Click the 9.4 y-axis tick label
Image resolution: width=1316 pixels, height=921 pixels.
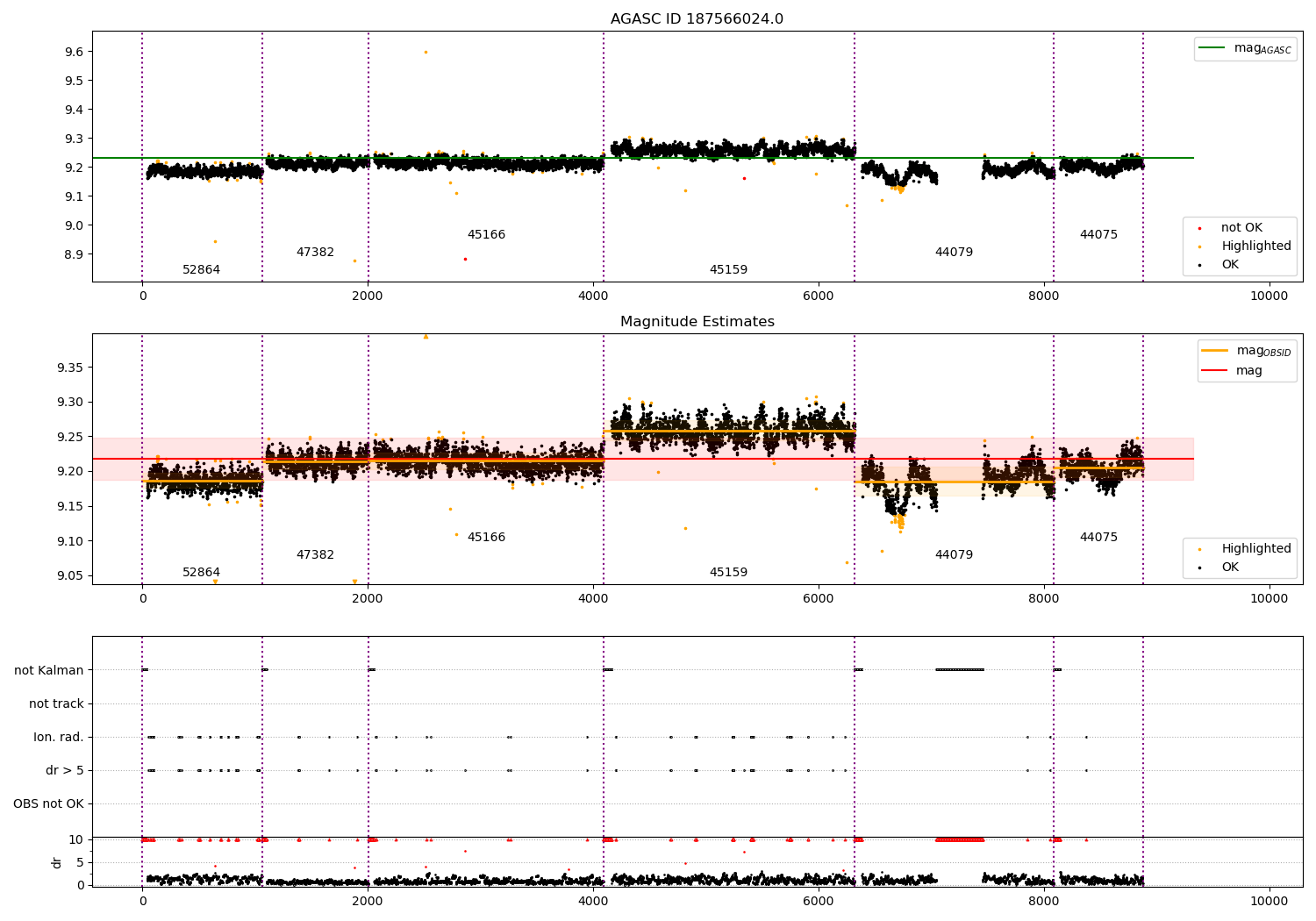pyautogui.click(x=75, y=110)
